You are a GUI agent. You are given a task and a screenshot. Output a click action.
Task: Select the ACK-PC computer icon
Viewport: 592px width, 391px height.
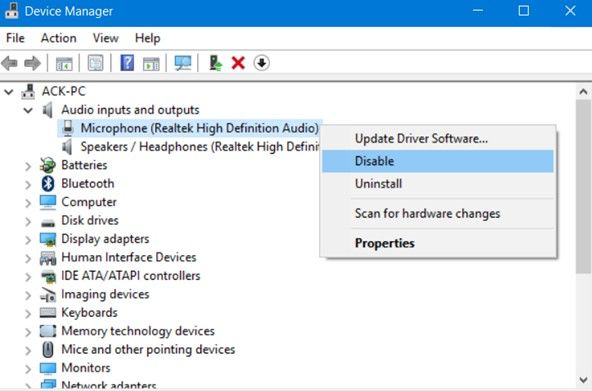click(x=28, y=91)
